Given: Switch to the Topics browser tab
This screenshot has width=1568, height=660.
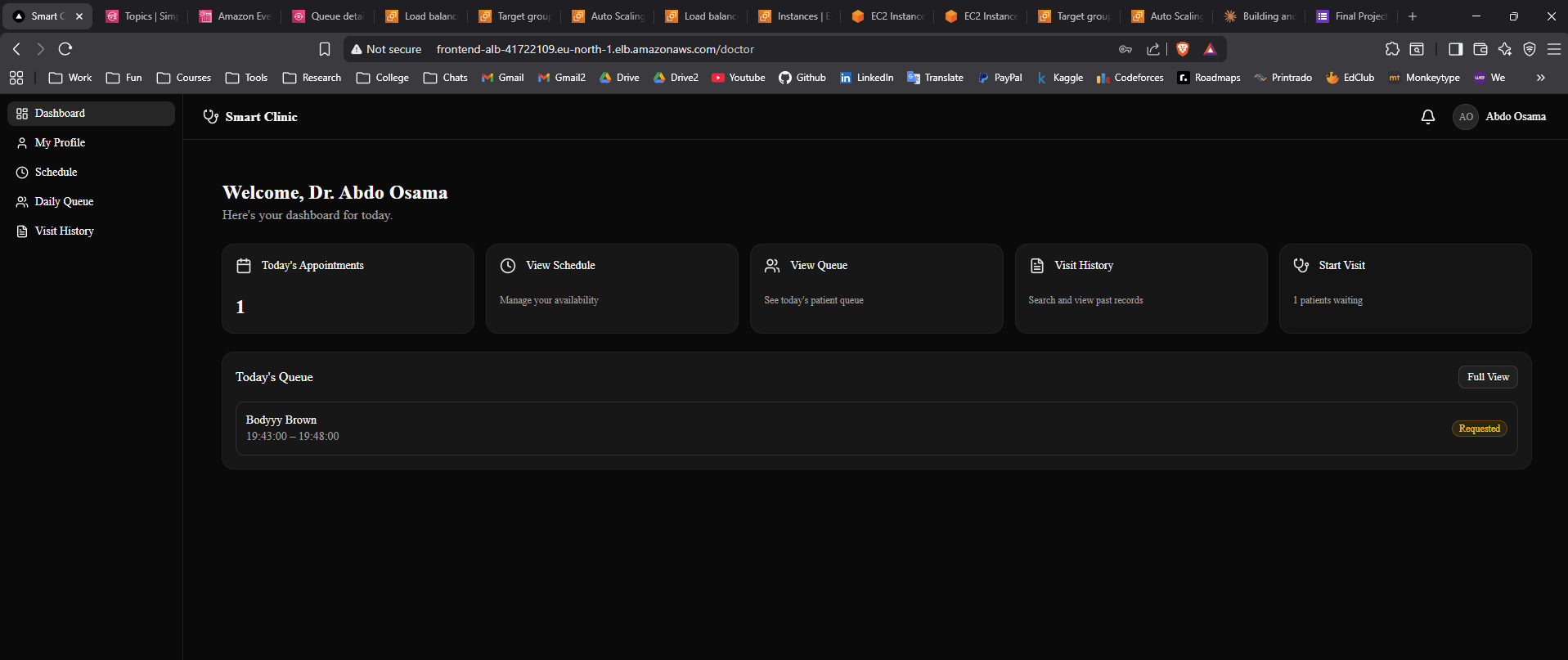Looking at the screenshot, I should (142, 16).
